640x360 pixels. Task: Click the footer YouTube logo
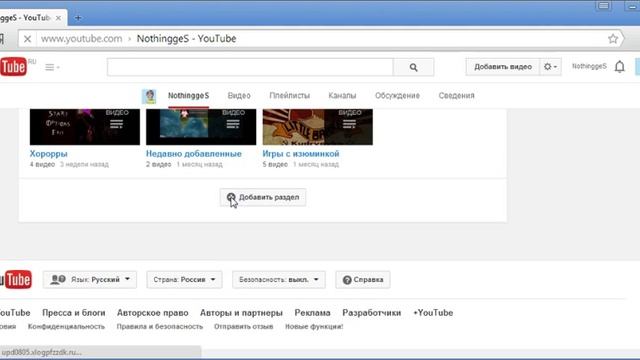[16, 280]
